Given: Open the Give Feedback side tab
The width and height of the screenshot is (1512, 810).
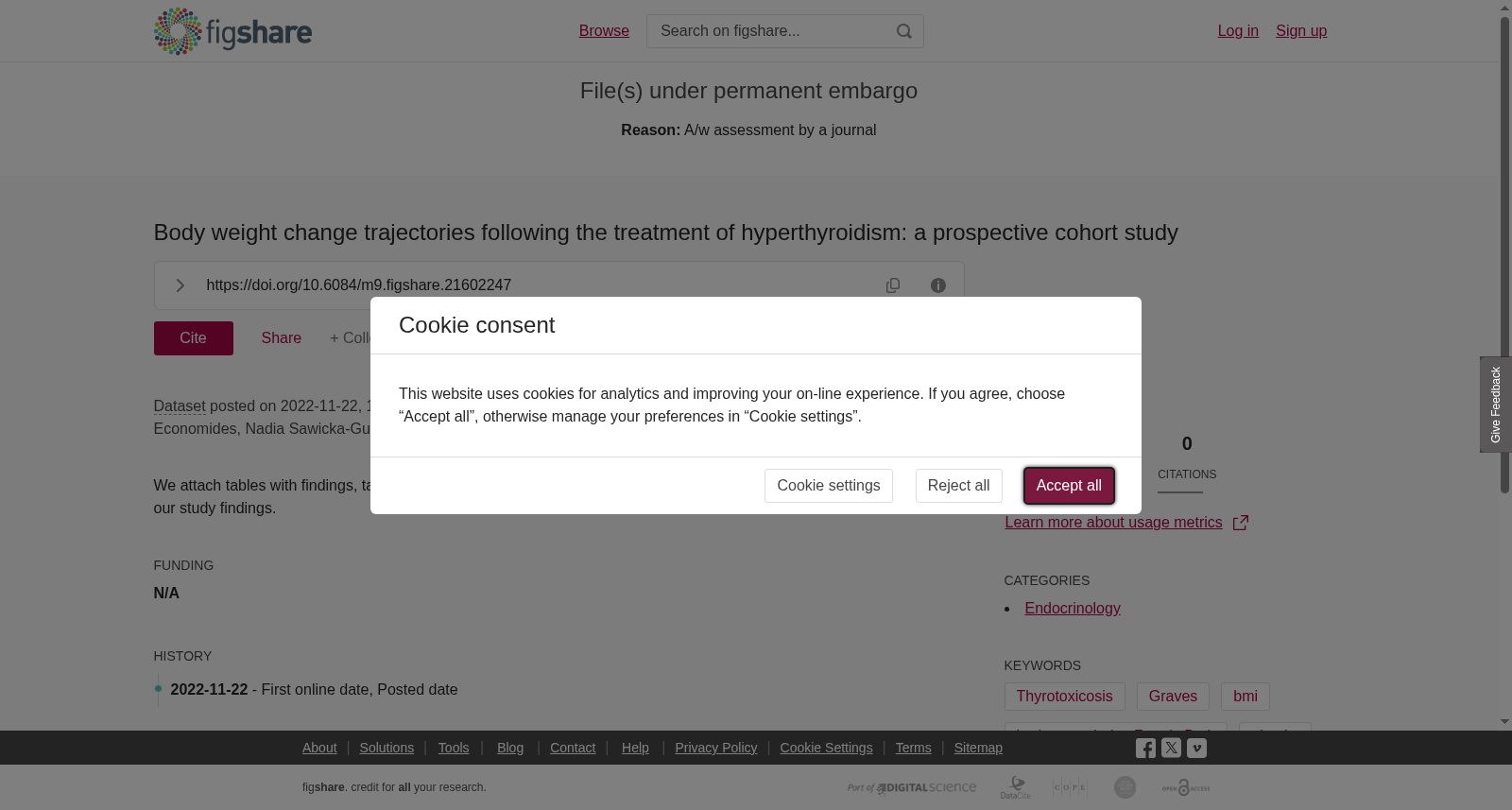Looking at the screenshot, I should pos(1496,405).
